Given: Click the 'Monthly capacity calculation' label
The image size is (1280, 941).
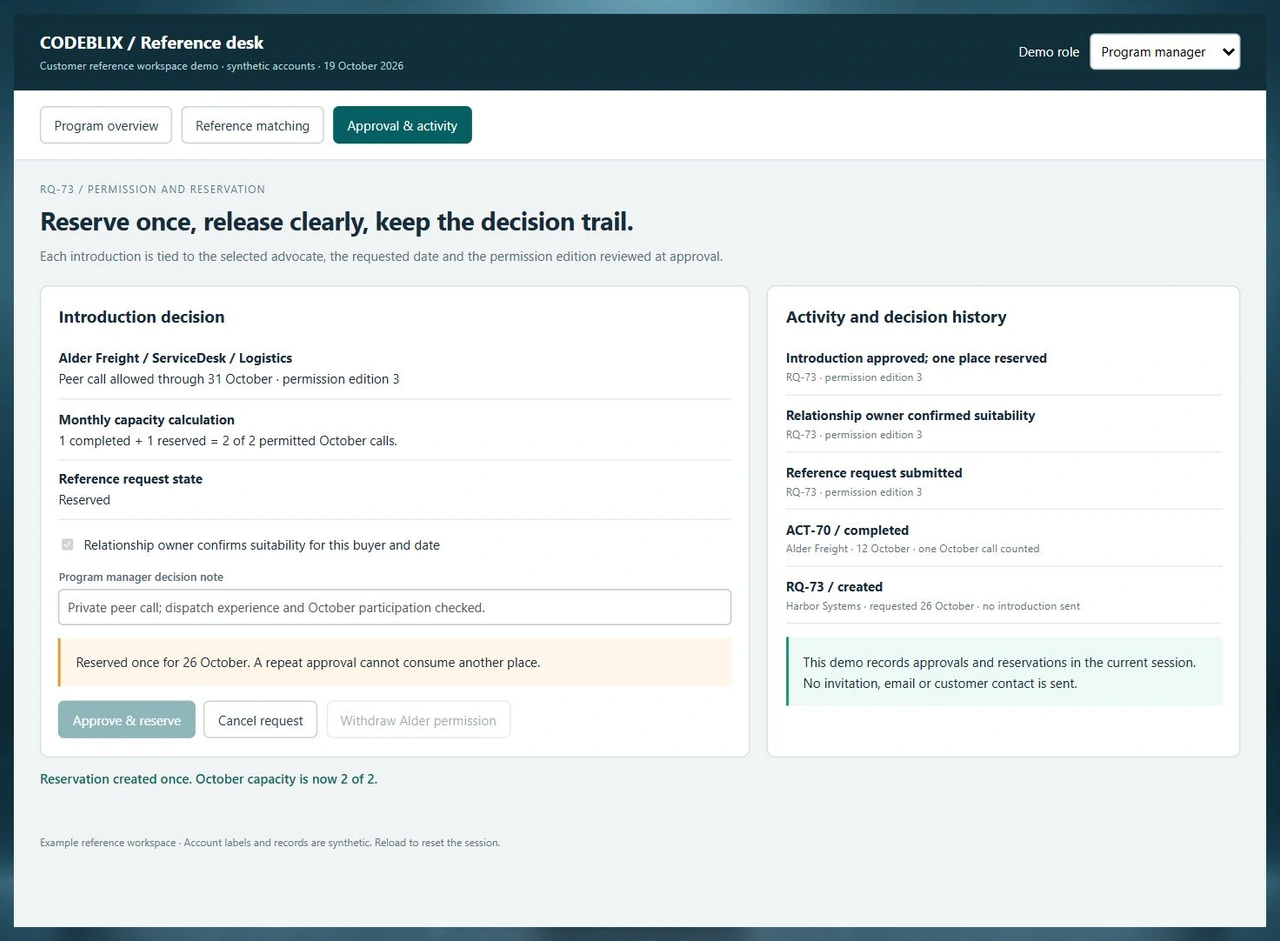Looking at the screenshot, I should point(147,420).
